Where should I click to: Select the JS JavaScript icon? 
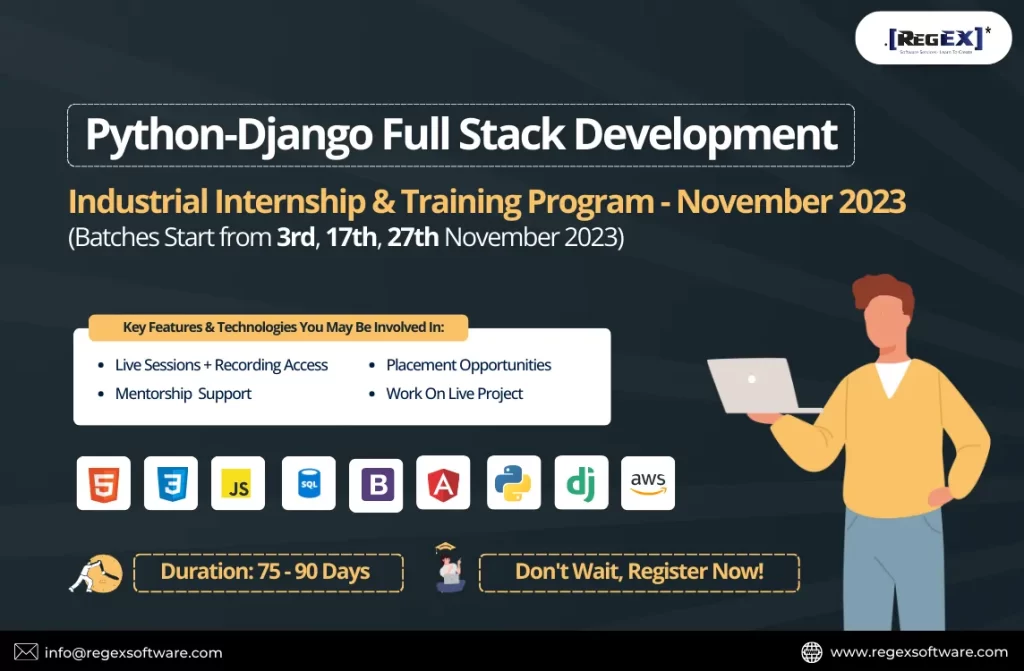pos(238,483)
